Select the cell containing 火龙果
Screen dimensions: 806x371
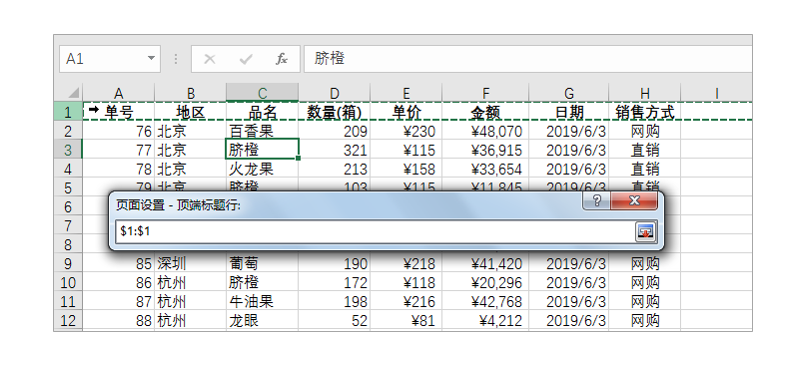(262, 169)
